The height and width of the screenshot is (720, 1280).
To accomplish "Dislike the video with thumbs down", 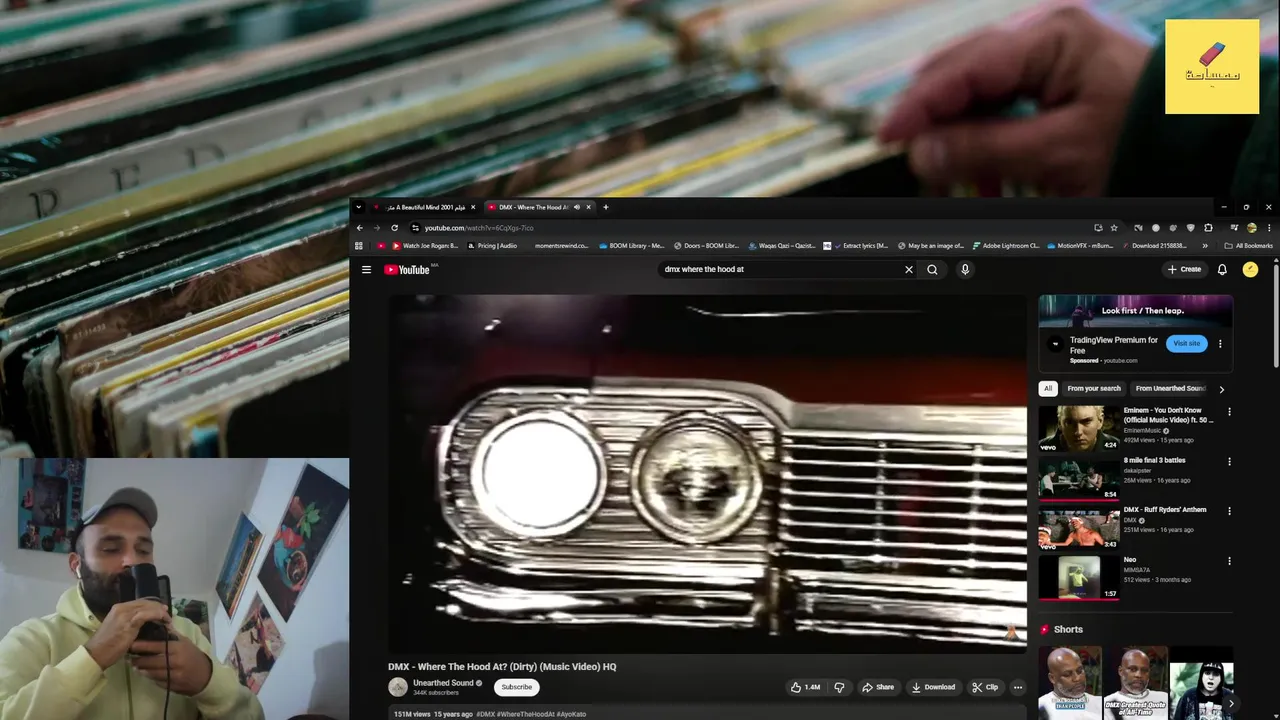I will pos(839,687).
